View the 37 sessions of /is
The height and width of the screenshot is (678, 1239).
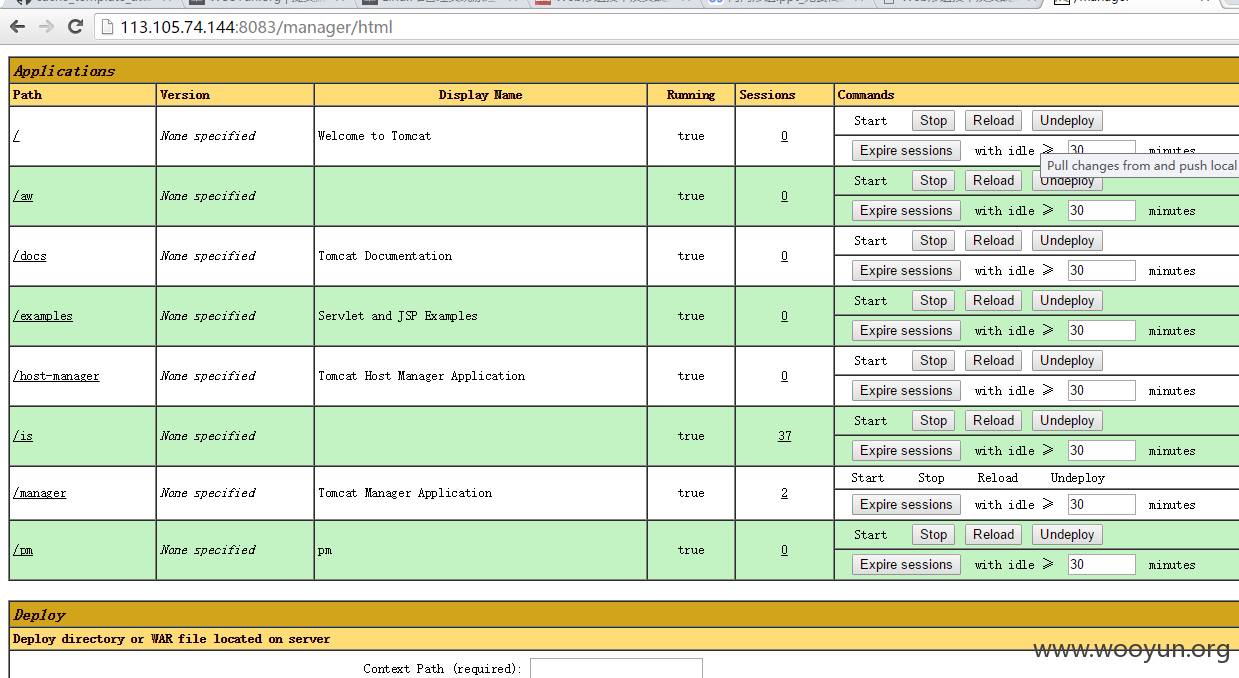point(784,436)
